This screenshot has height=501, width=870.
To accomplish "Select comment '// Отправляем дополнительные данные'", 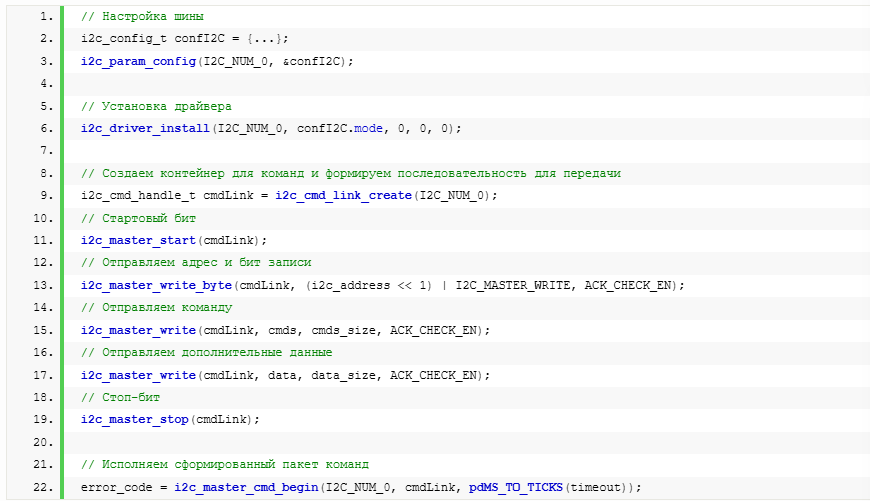I will coord(206,352).
